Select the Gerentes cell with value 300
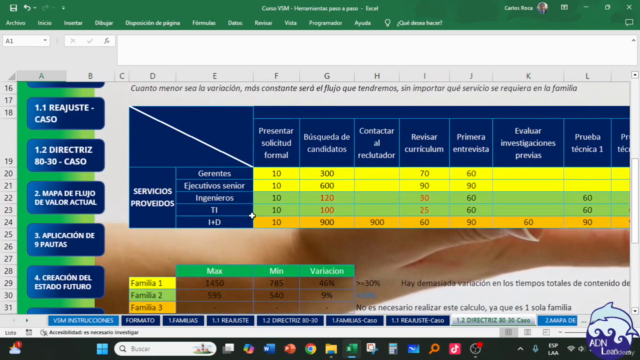This screenshot has width=640, height=360. 327,173
